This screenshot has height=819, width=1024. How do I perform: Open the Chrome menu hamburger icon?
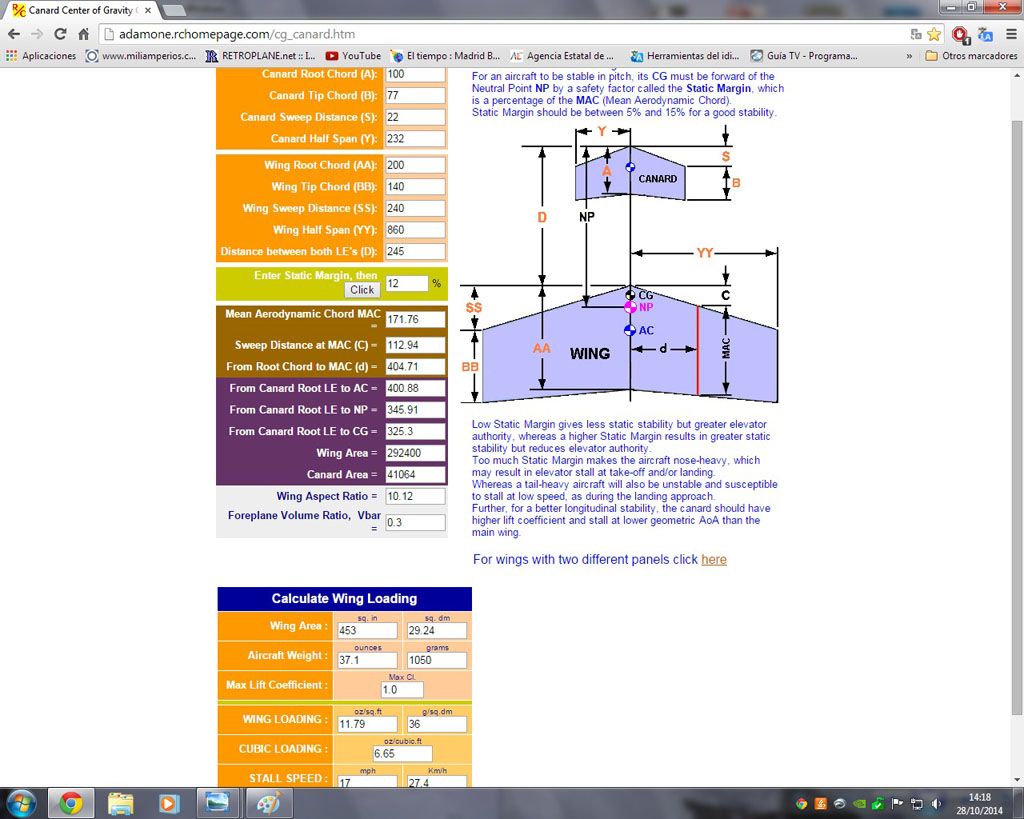[x=1010, y=33]
